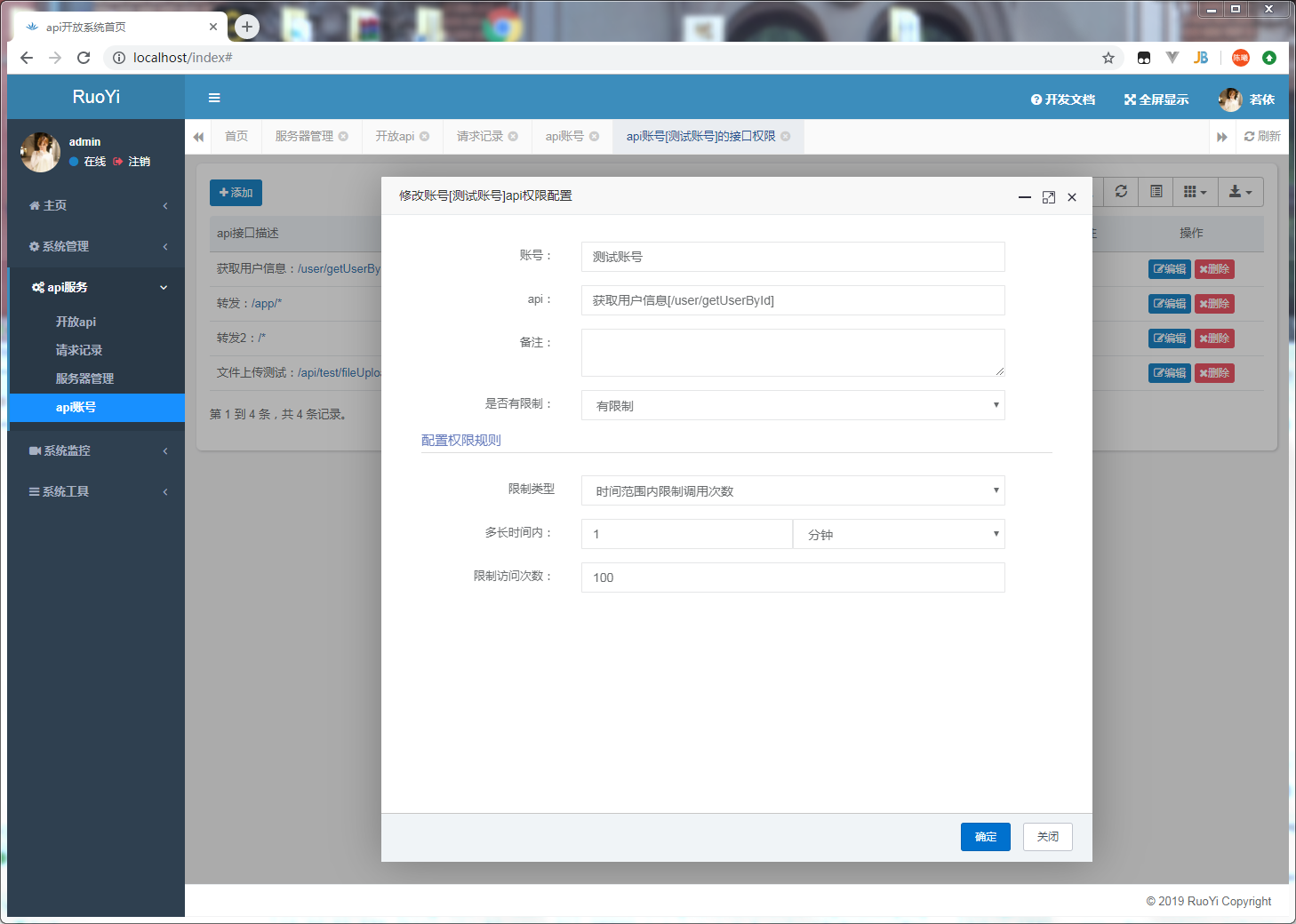Click the refresh table icon
Screen dimensions: 1296x924
[1120, 192]
